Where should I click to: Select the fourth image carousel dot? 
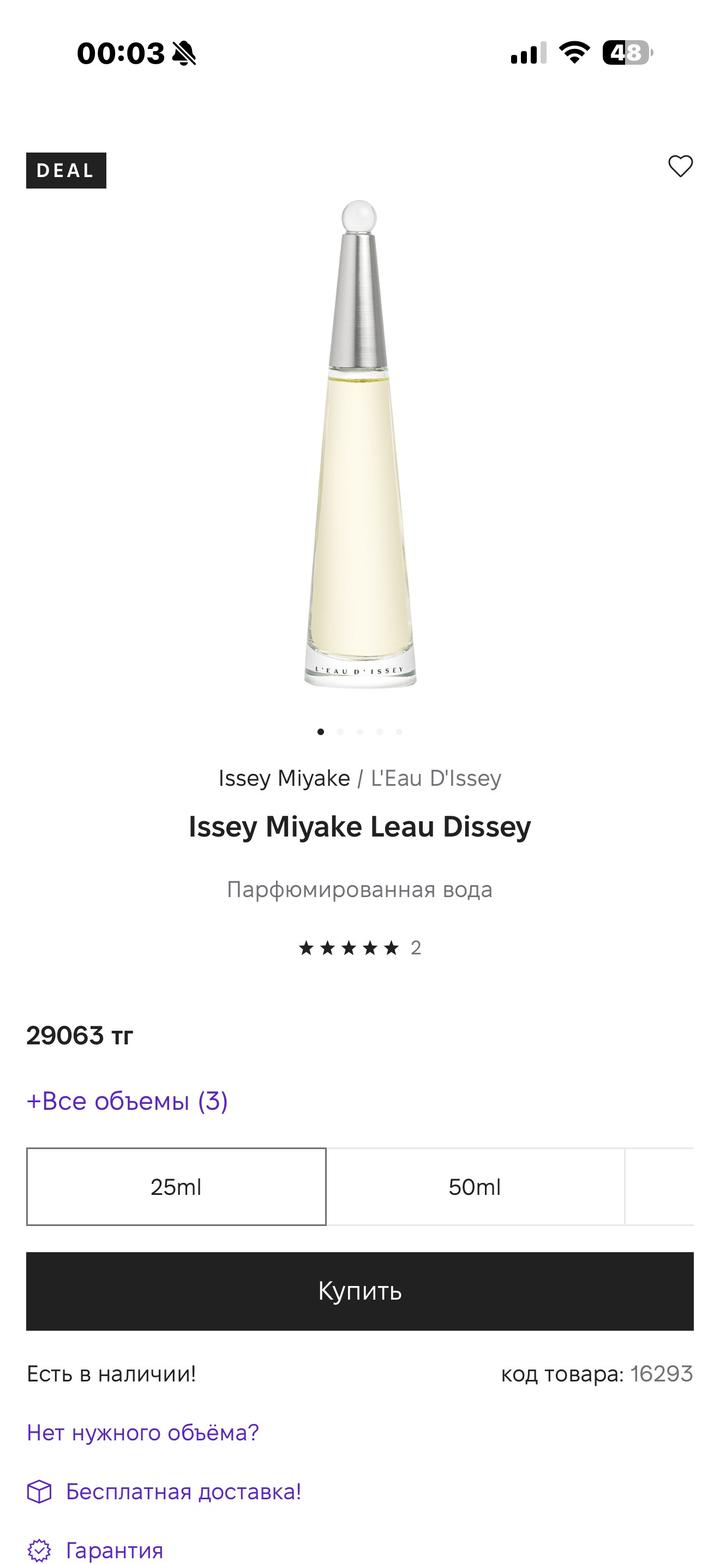[378, 731]
